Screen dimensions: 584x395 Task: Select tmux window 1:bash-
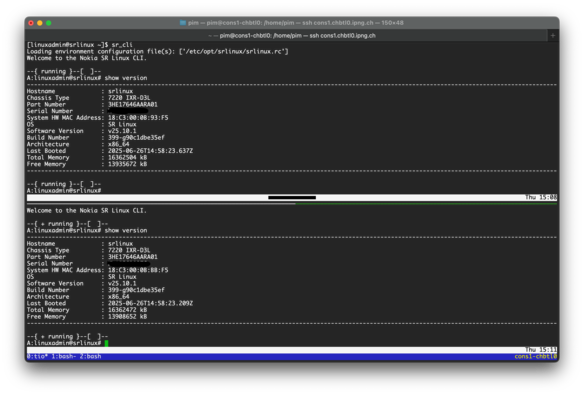pyautogui.click(x=64, y=356)
